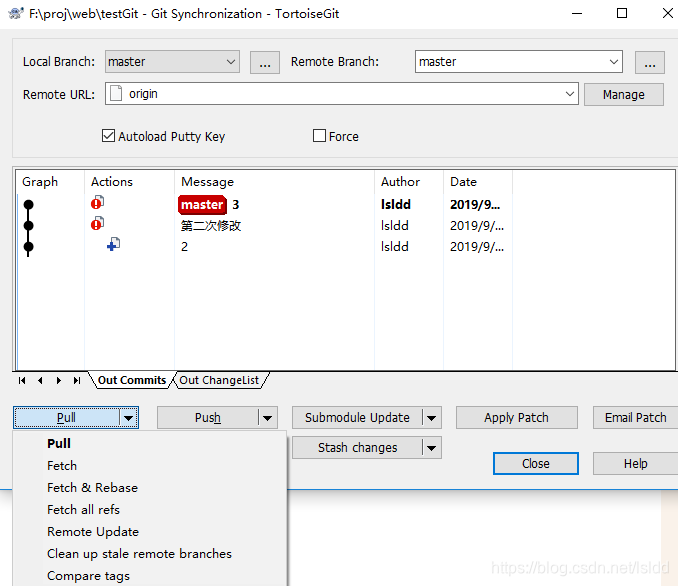This screenshot has width=678, height=586.
Task: Click the Close button
Action: click(x=536, y=464)
